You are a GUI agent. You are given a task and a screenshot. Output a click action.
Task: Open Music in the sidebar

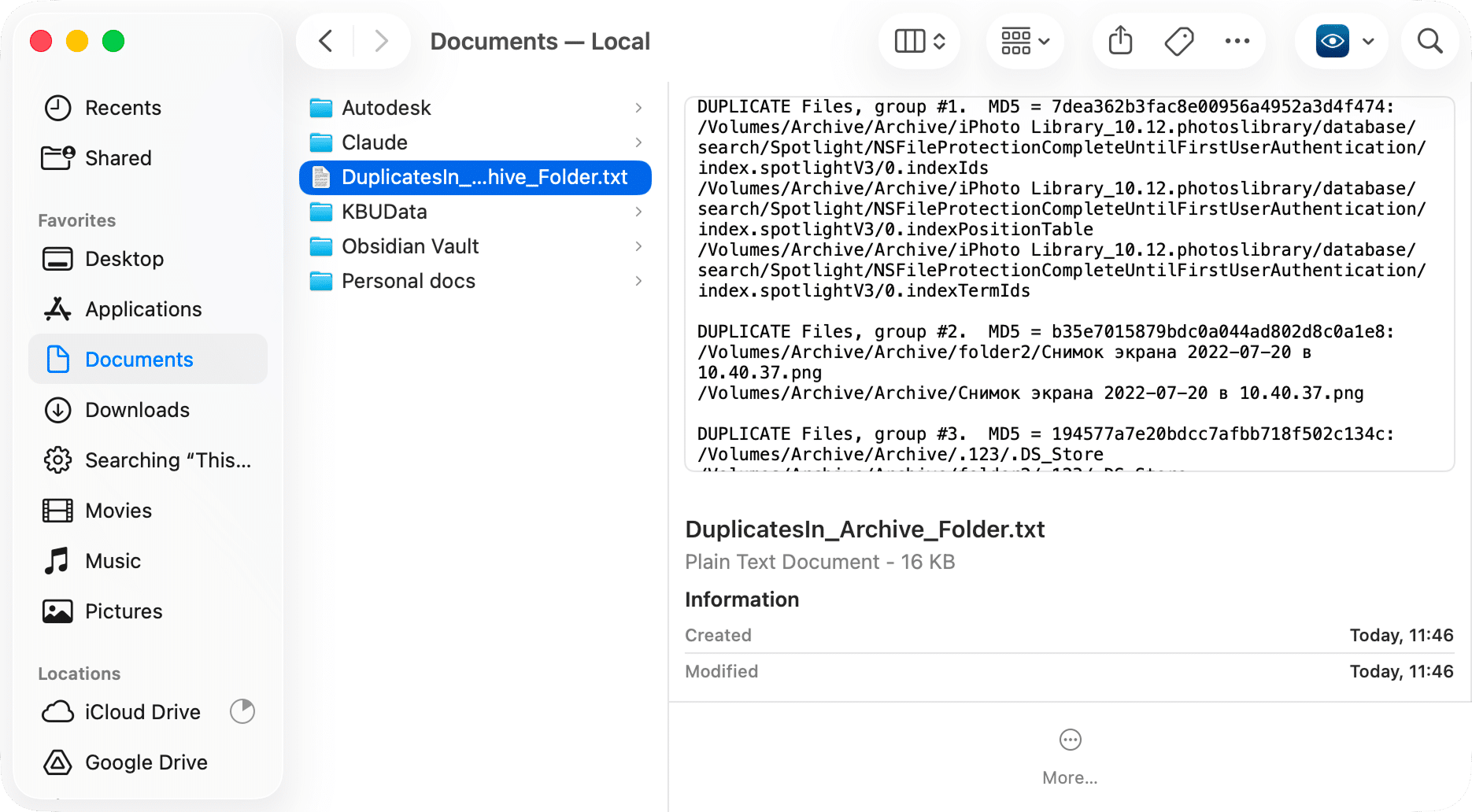[x=148, y=561]
